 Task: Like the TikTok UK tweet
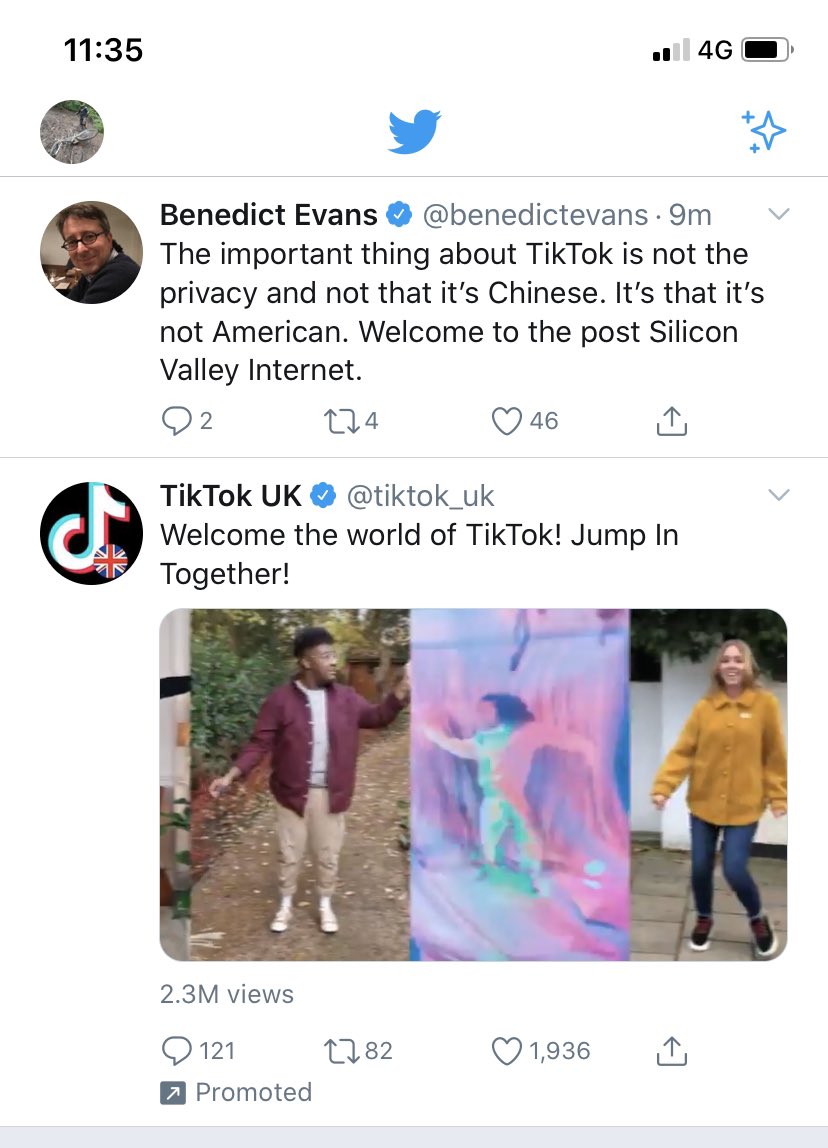540,1051
